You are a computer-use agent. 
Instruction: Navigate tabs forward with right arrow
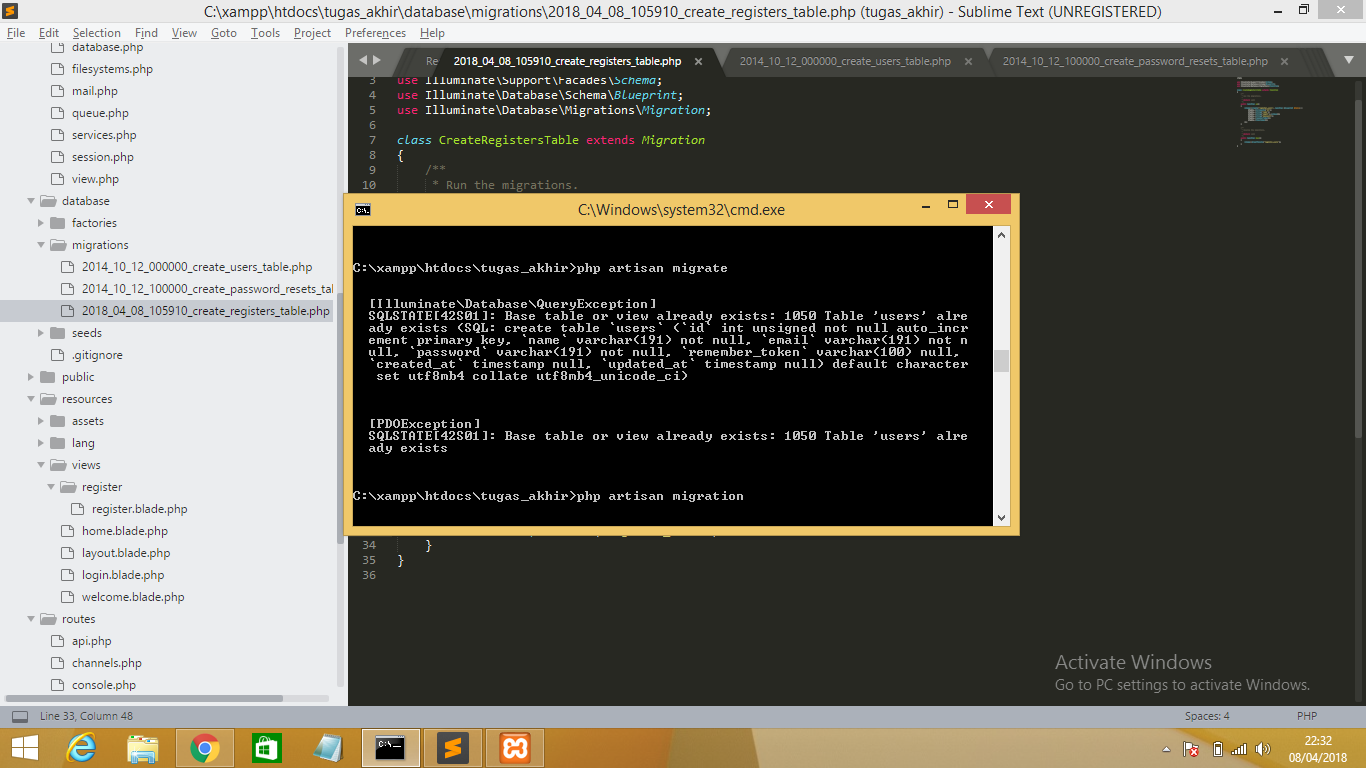(376, 61)
